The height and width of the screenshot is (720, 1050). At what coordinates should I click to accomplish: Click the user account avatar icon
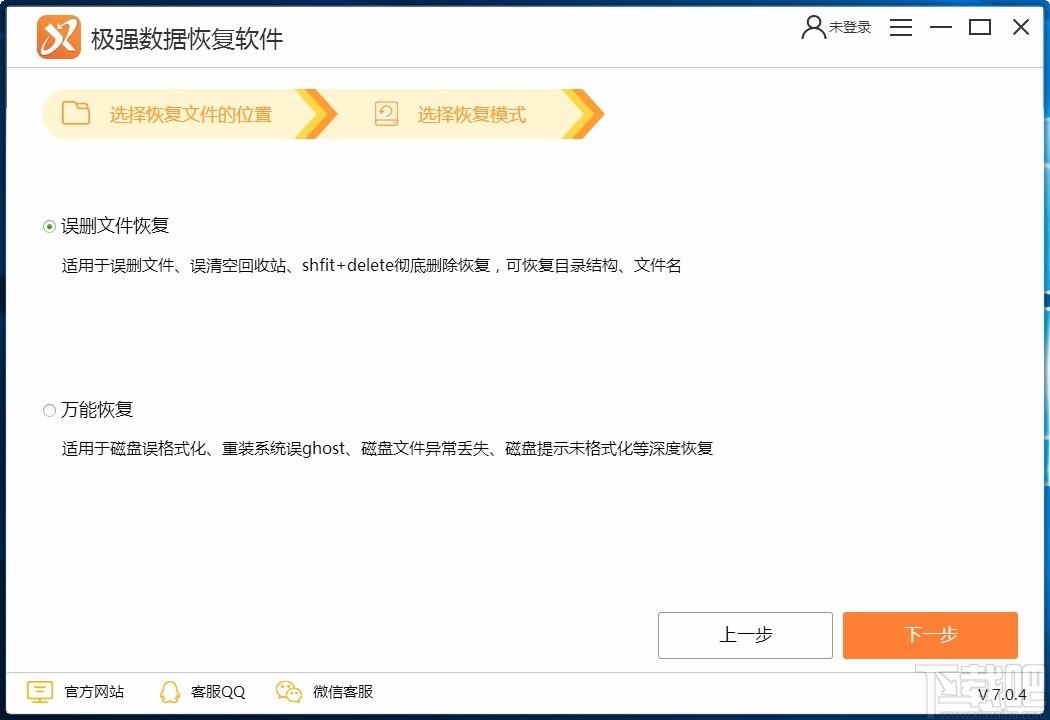click(x=813, y=27)
